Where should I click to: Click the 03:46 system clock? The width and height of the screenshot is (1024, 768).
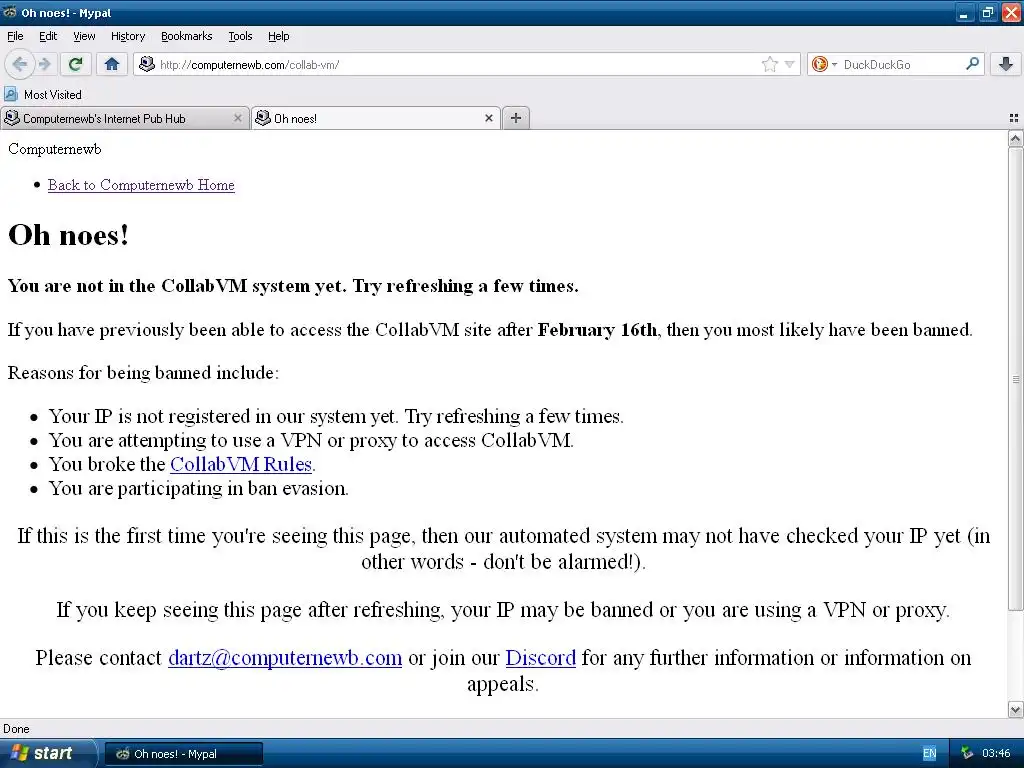click(996, 753)
